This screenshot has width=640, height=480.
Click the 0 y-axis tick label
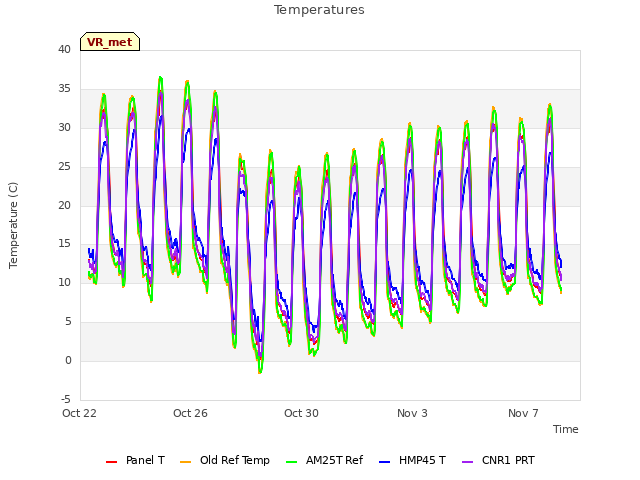[68, 360]
